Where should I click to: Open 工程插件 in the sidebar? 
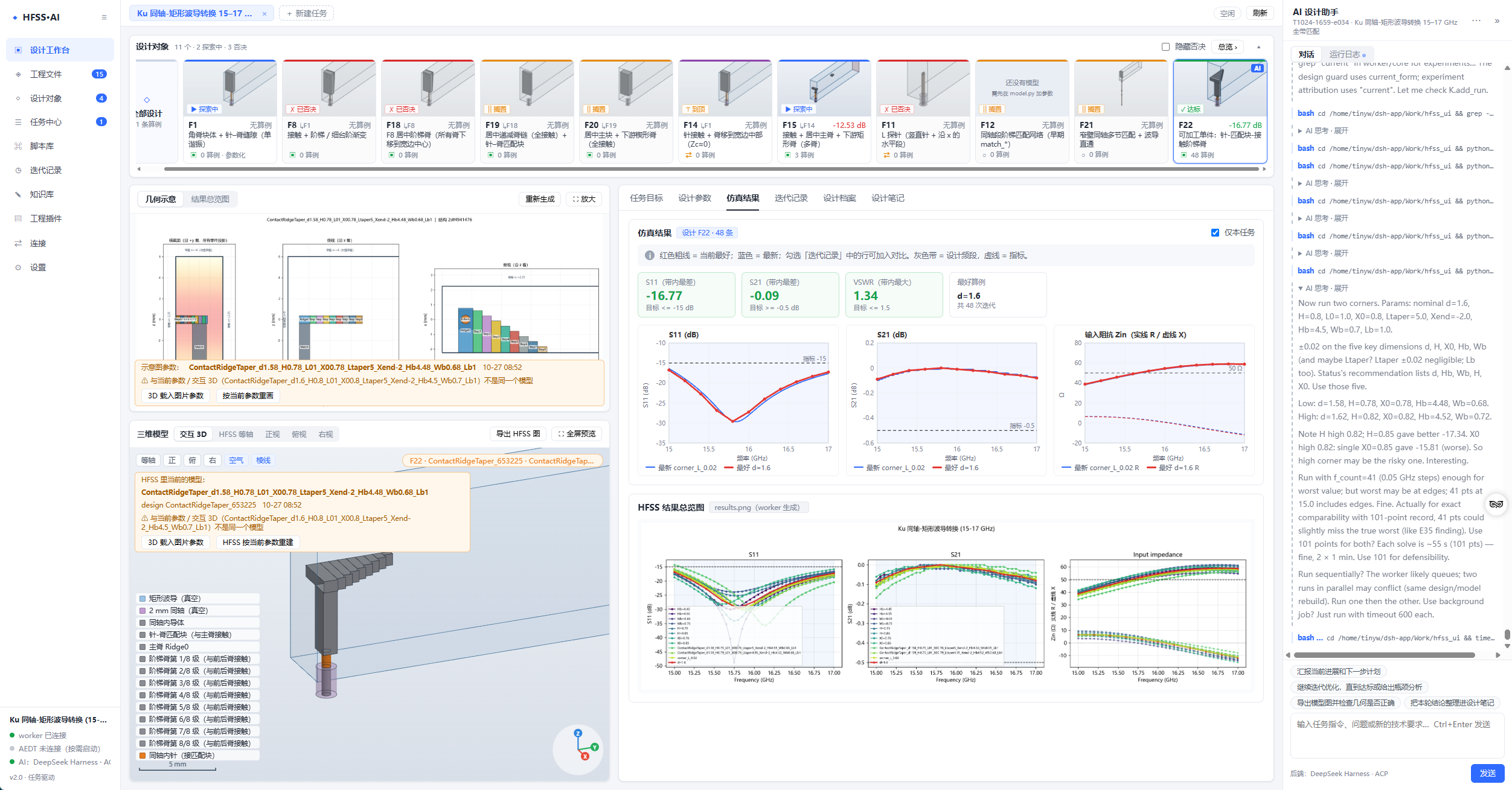[x=60, y=218]
